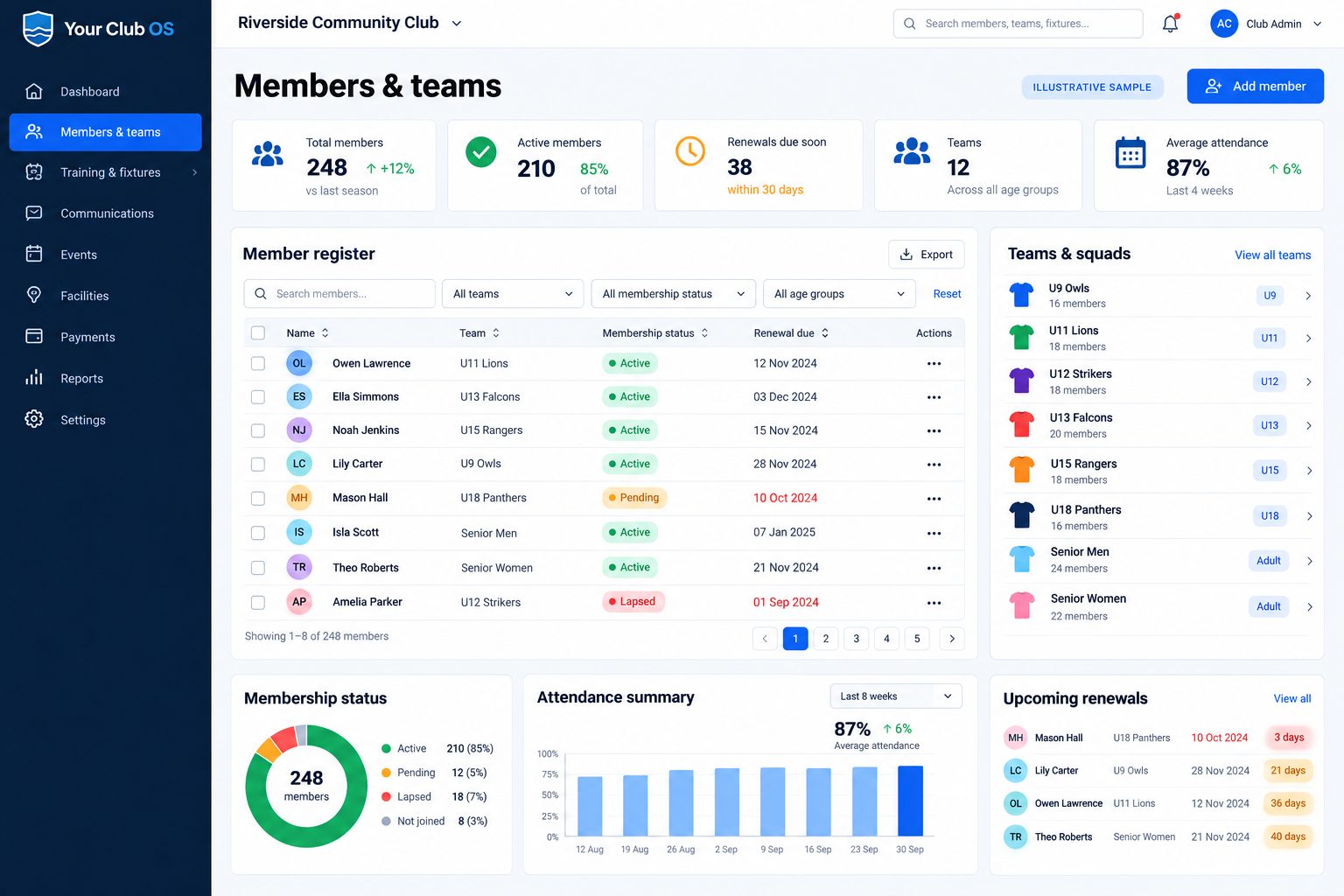The image size is (1344, 896).
Task: Open Dashboard in the sidebar
Action: pos(105,92)
